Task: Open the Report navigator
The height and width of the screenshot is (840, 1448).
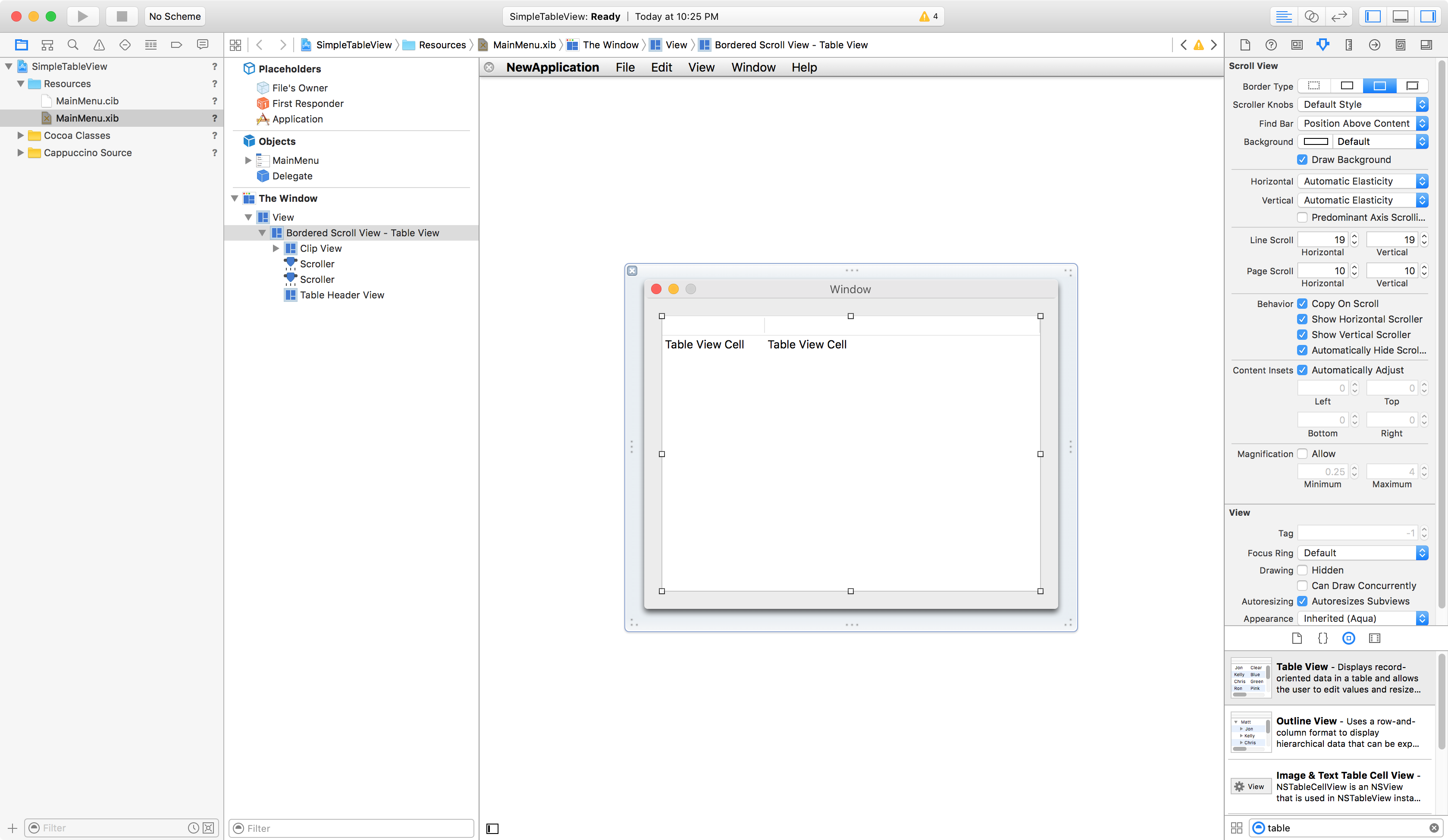Action: 202,45
